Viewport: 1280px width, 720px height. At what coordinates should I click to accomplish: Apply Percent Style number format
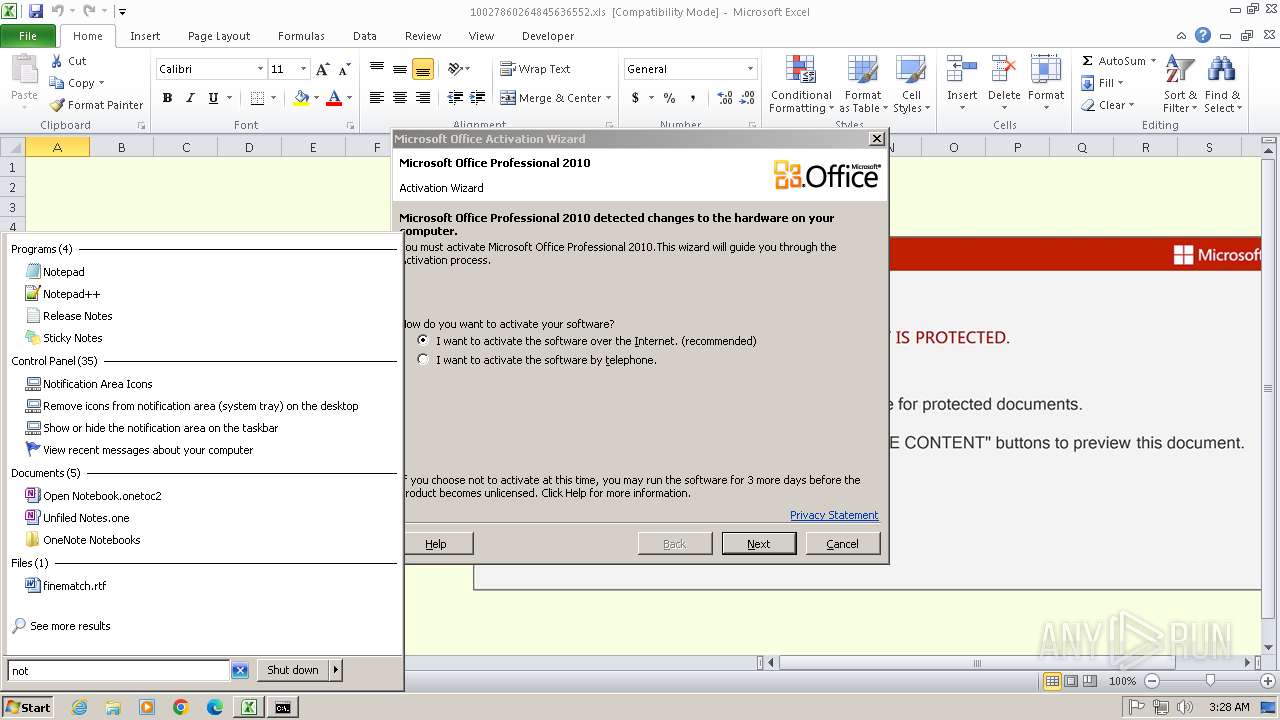click(x=669, y=98)
